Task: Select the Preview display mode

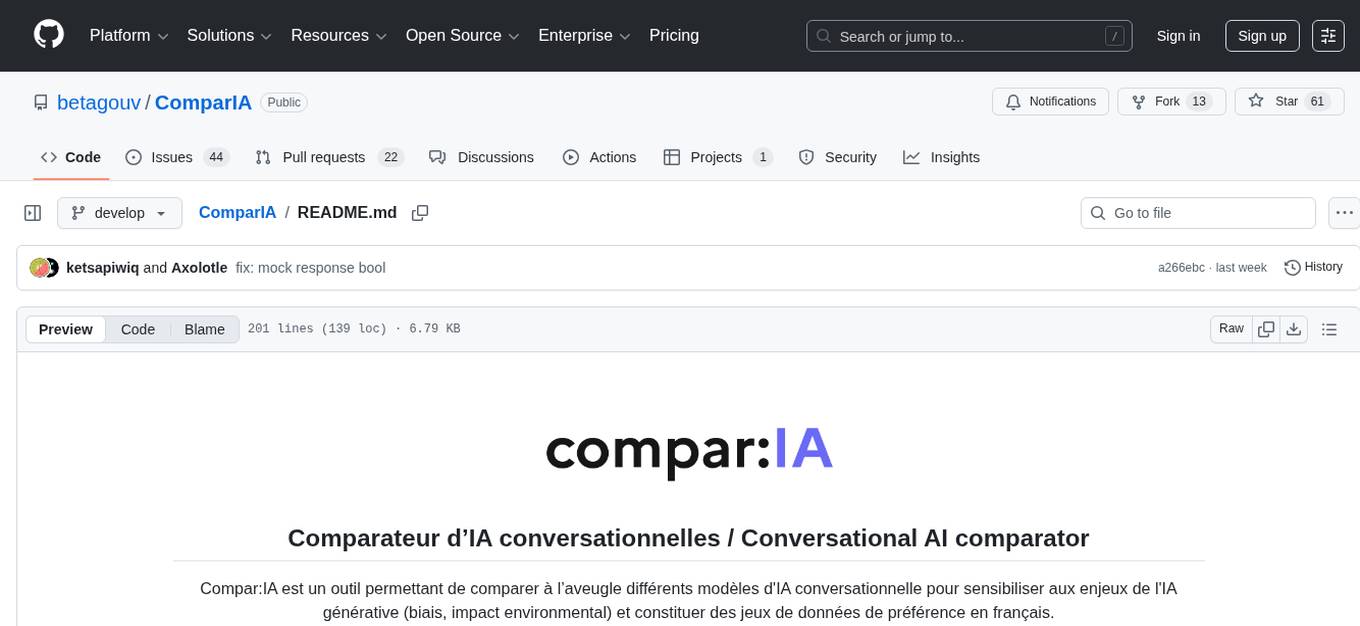Action: pos(65,329)
